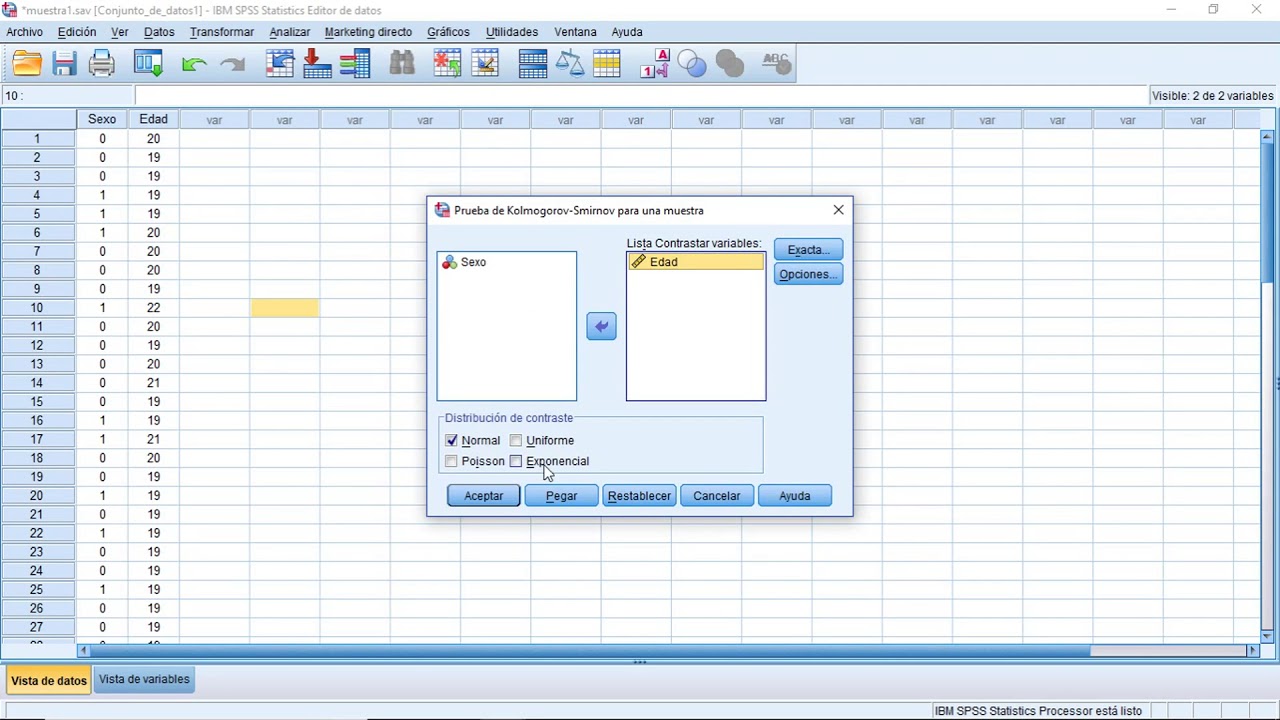Click the Cancelar button in dialog
The image size is (1280, 720).
click(717, 496)
